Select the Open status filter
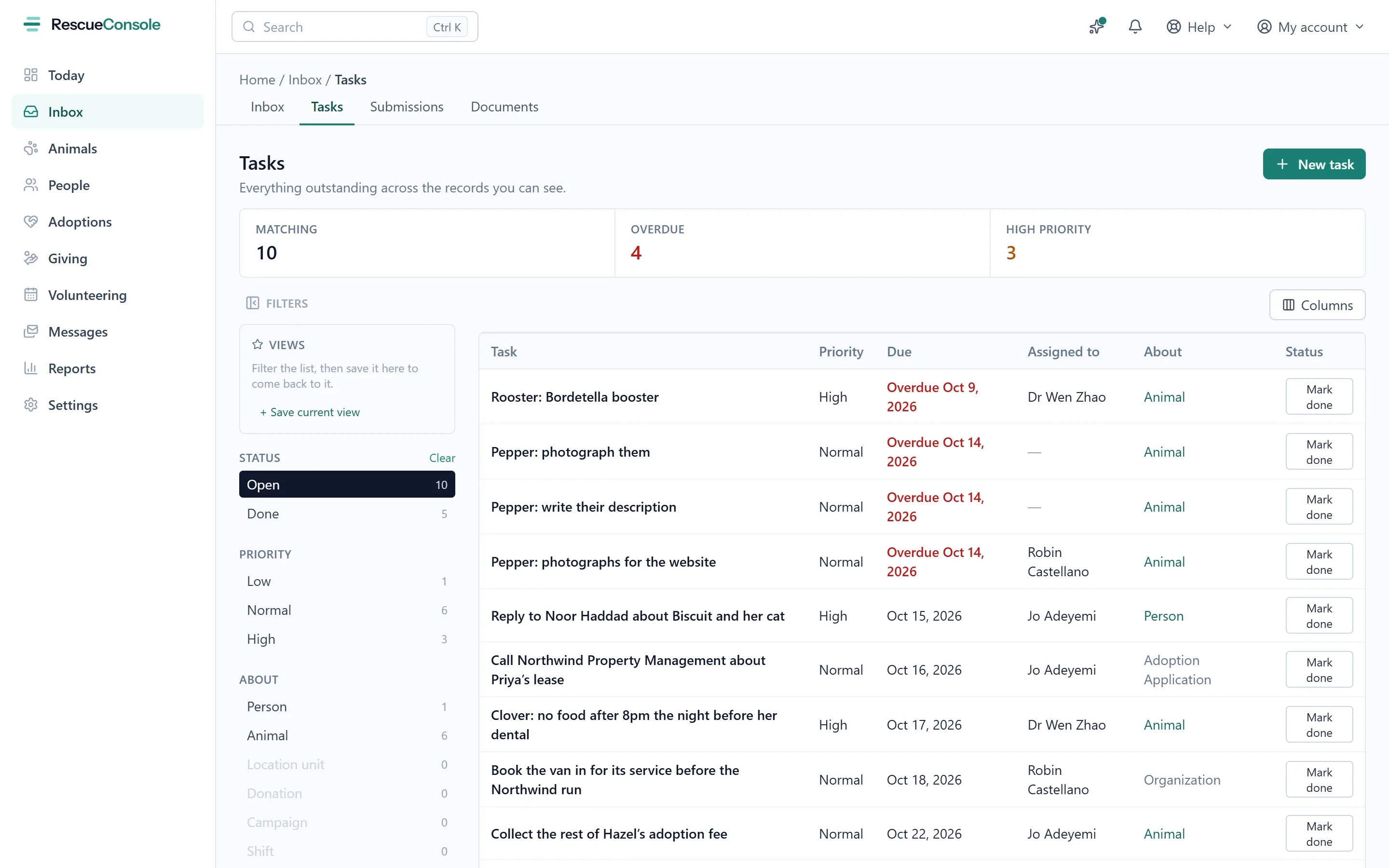This screenshot has width=1389, height=868. click(x=347, y=485)
